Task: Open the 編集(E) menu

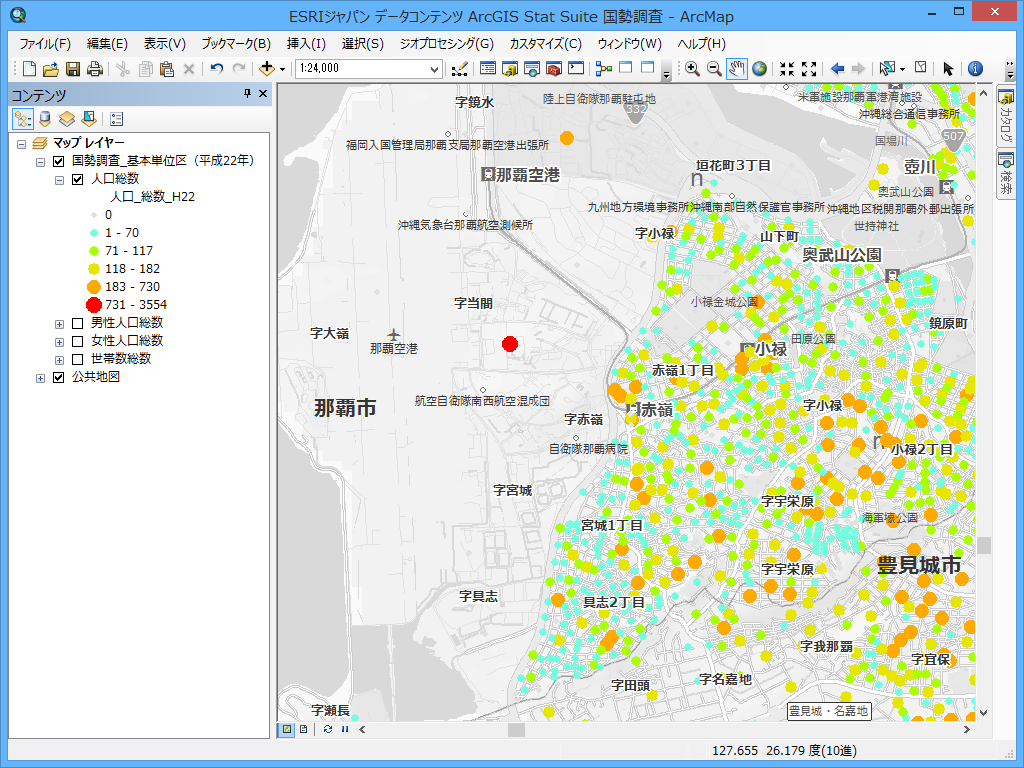Action: pos(107,44)
